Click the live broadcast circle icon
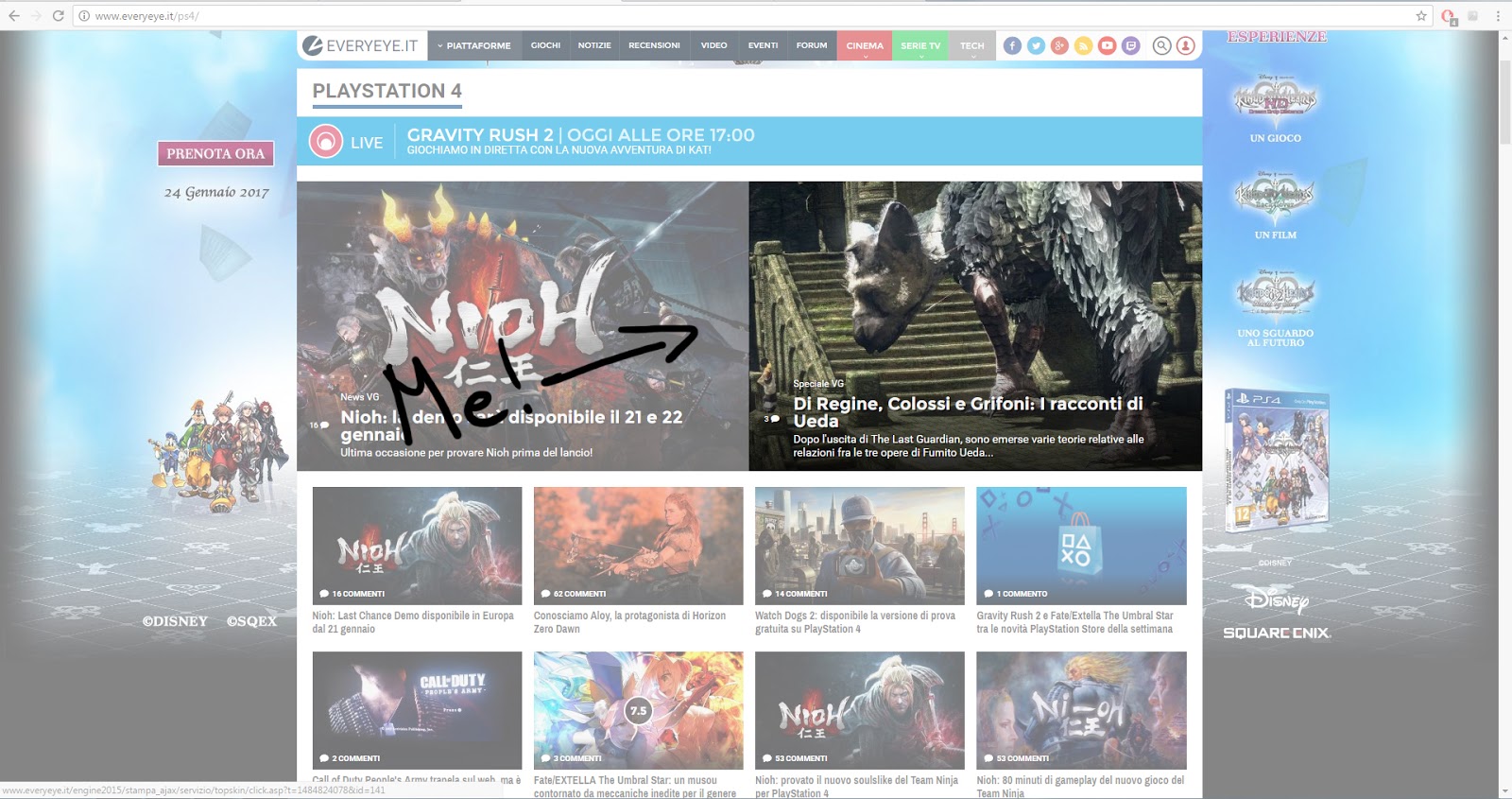This screenshot has width=1512, height=799. click(x=326, y=142)
